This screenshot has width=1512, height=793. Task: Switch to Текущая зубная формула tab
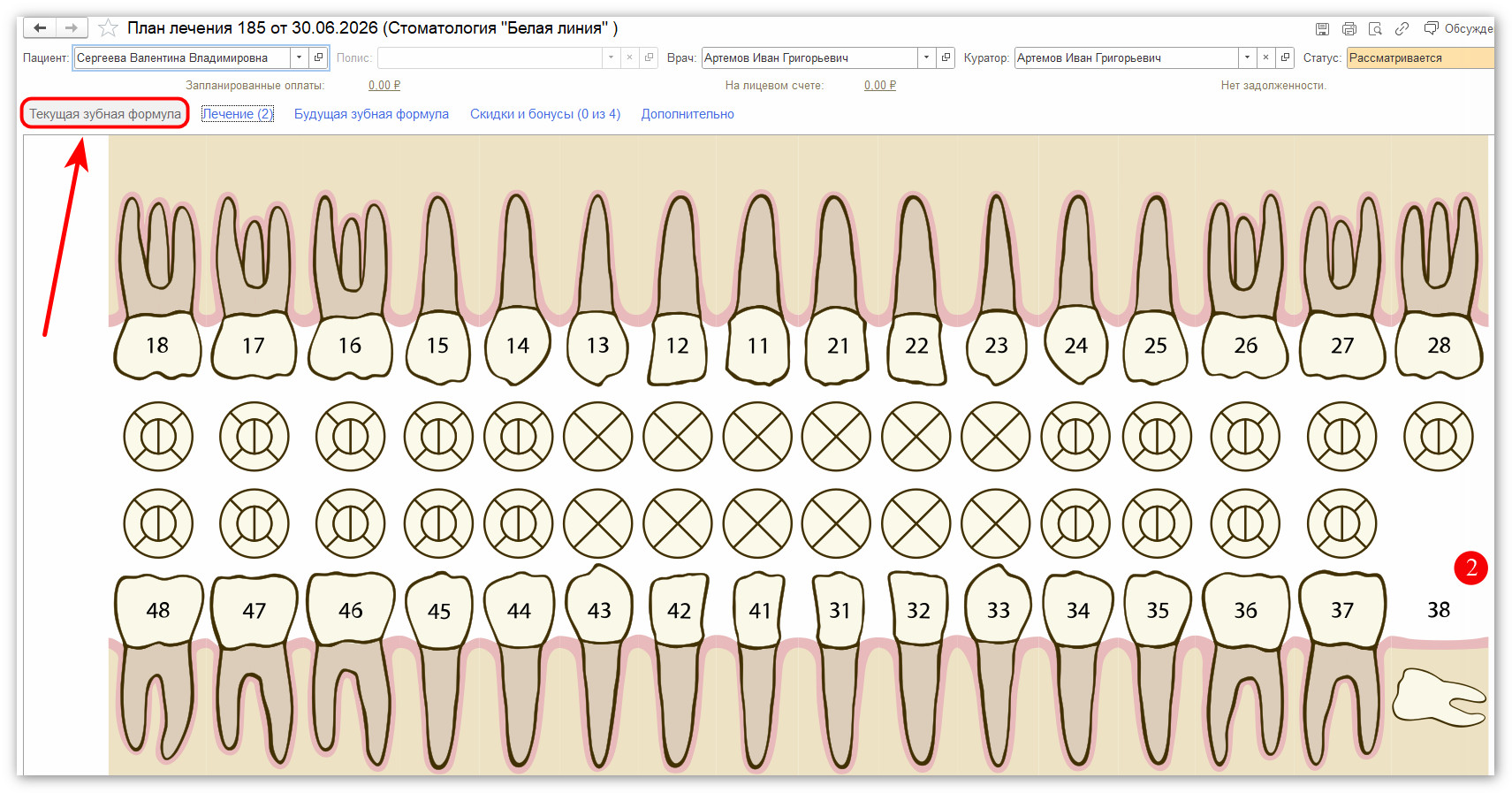coord(105,114)
